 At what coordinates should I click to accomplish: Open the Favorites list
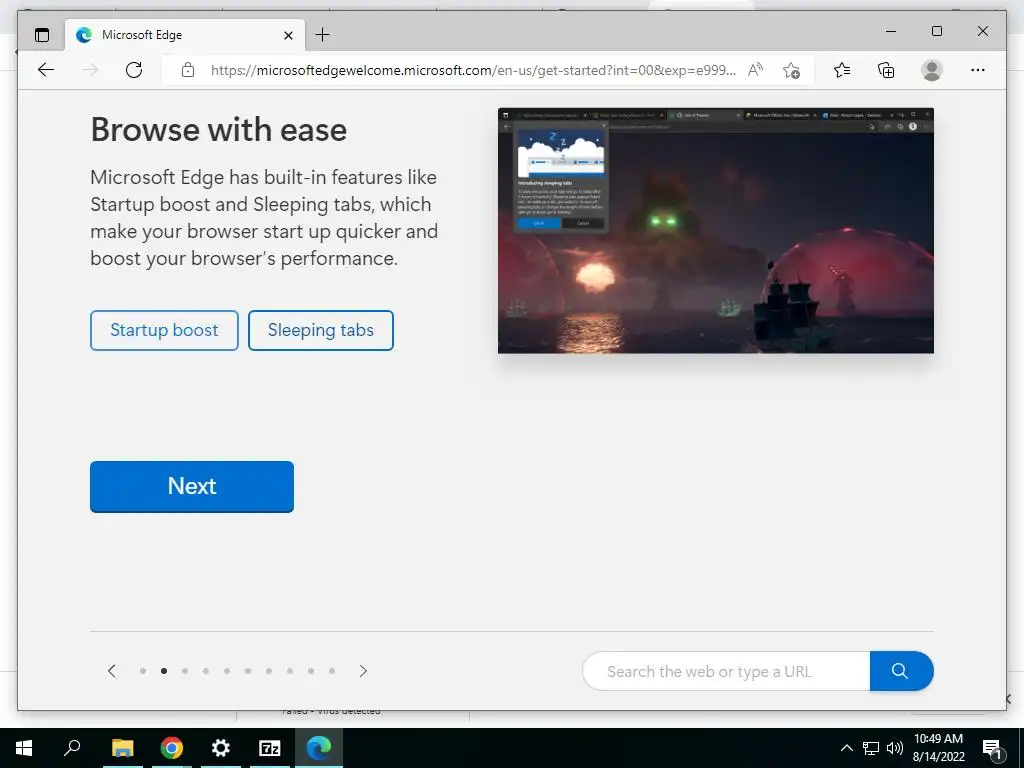click(842, 70)
